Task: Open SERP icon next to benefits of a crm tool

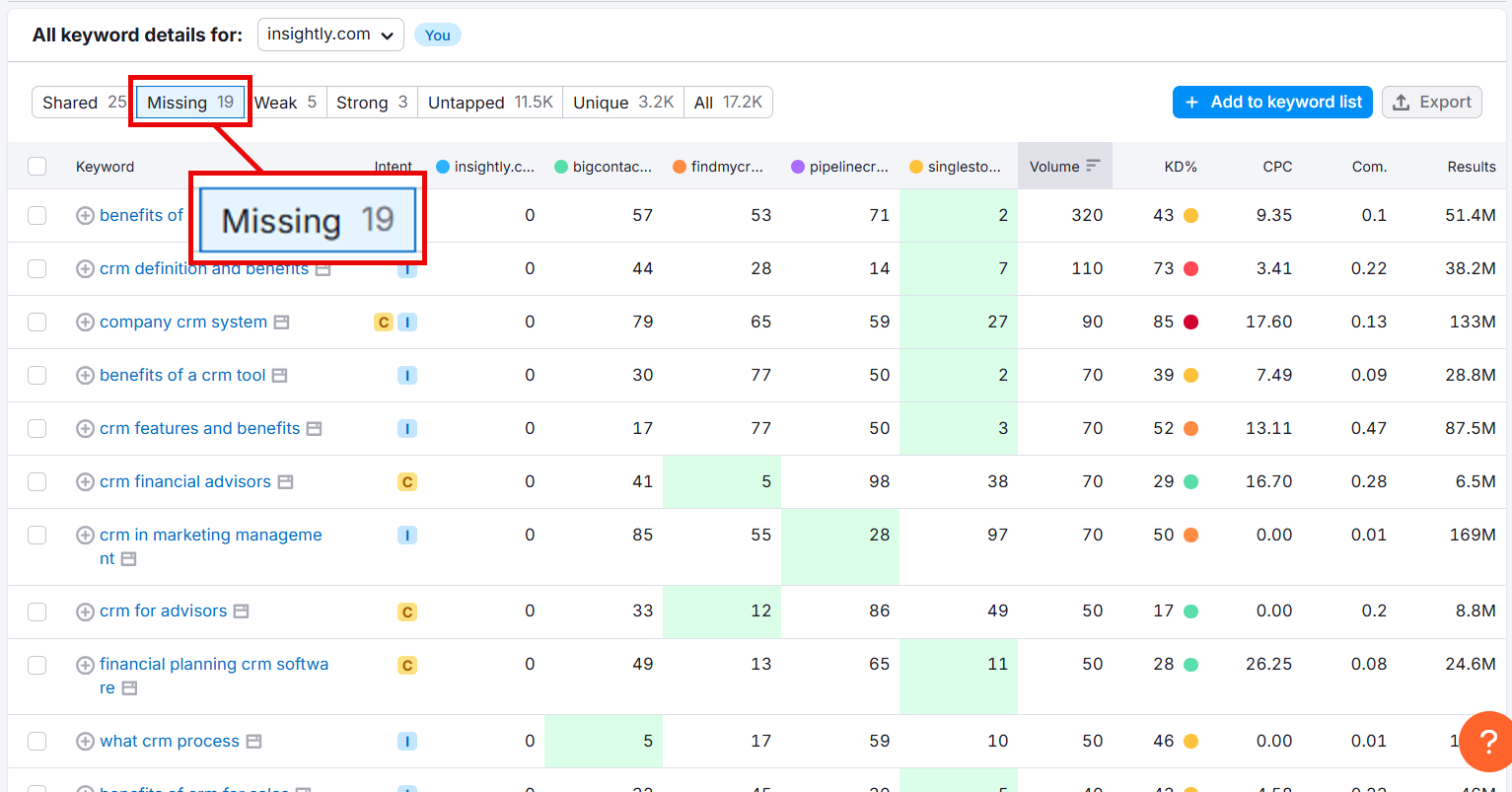Action: coord(279,376)
